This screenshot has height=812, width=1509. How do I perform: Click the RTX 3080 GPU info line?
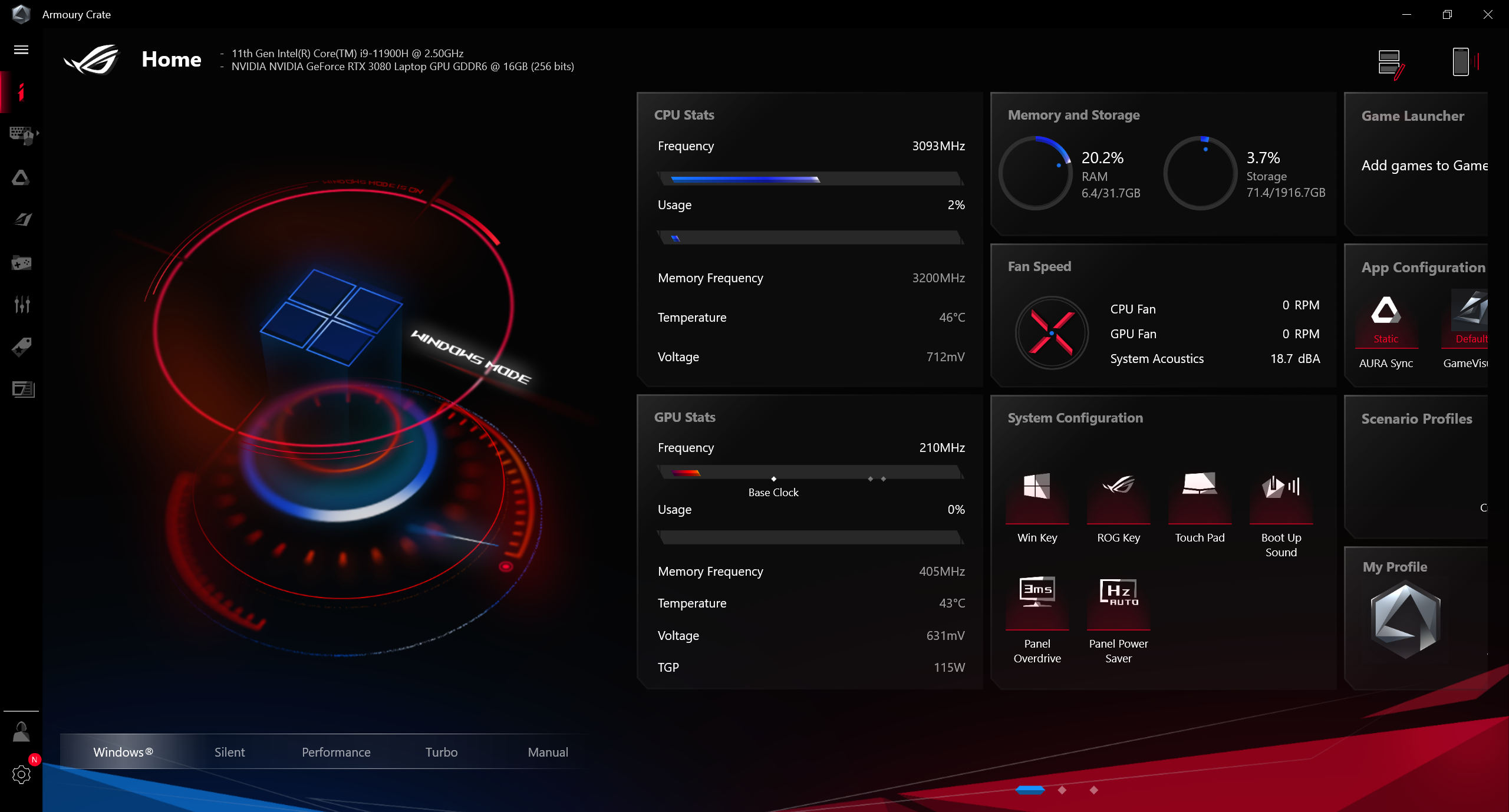(x=403, y=67)
